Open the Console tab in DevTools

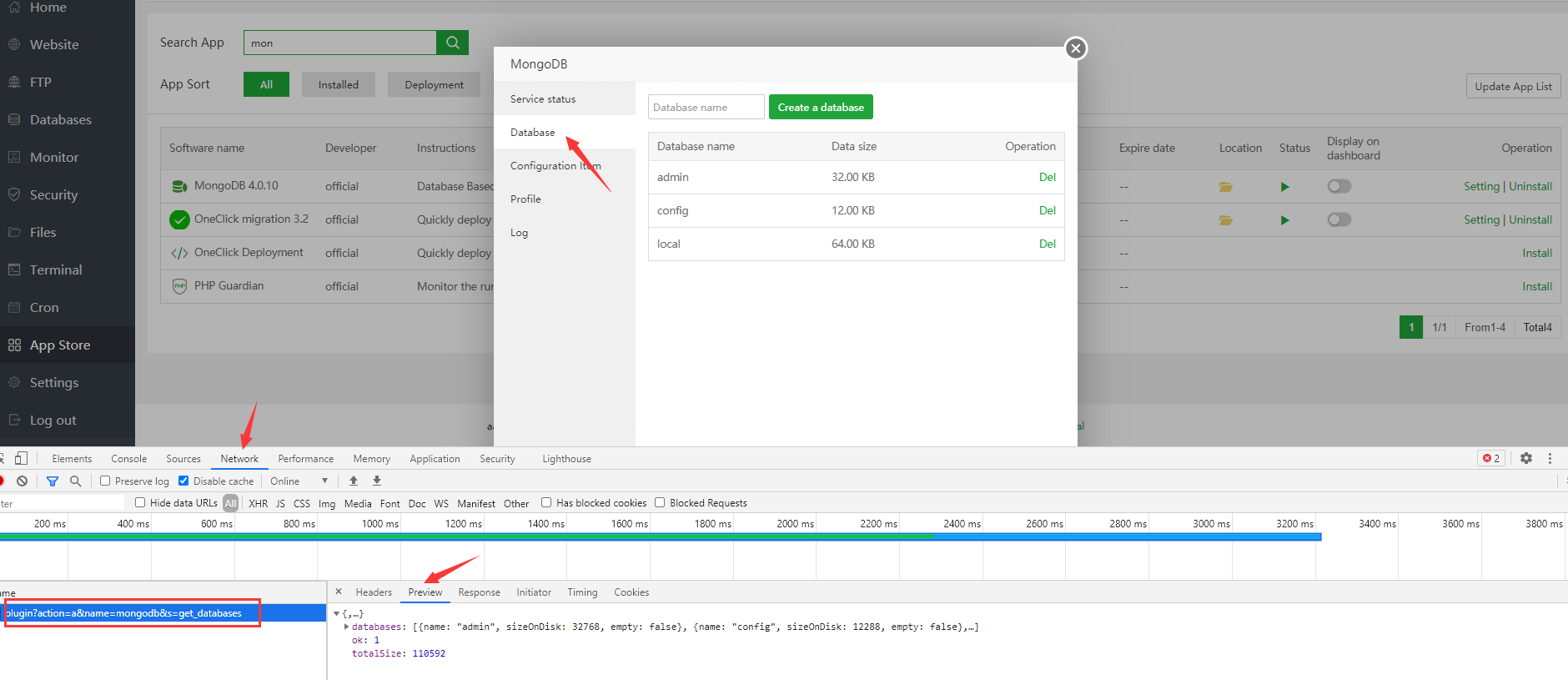[128, 458]
